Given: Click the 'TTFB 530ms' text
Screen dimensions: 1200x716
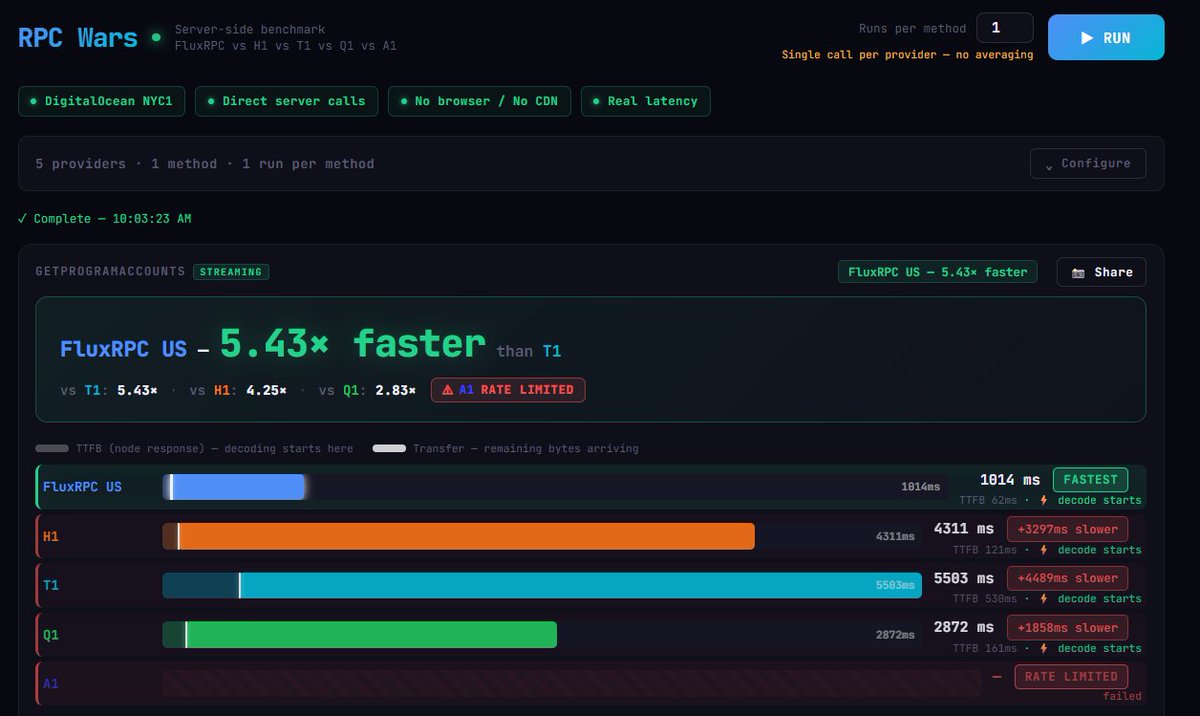Looking at the screenshot, I should coord(985,599).
